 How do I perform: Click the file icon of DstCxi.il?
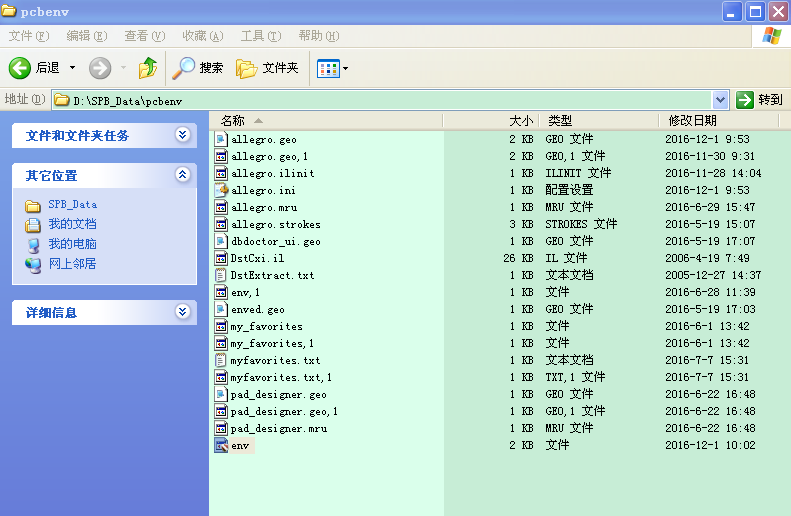tap(221, 258)
